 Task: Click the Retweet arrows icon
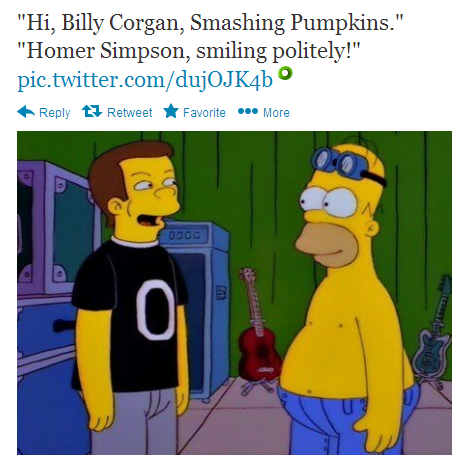(92, 111)
